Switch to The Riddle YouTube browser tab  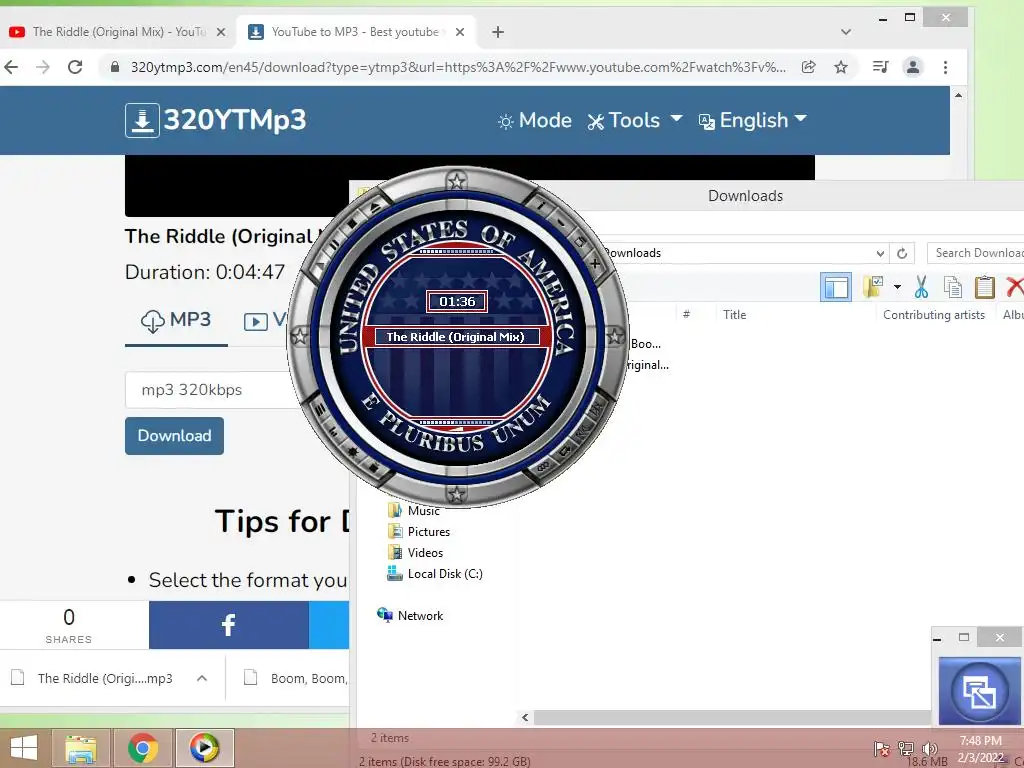(x=118, y=32)
